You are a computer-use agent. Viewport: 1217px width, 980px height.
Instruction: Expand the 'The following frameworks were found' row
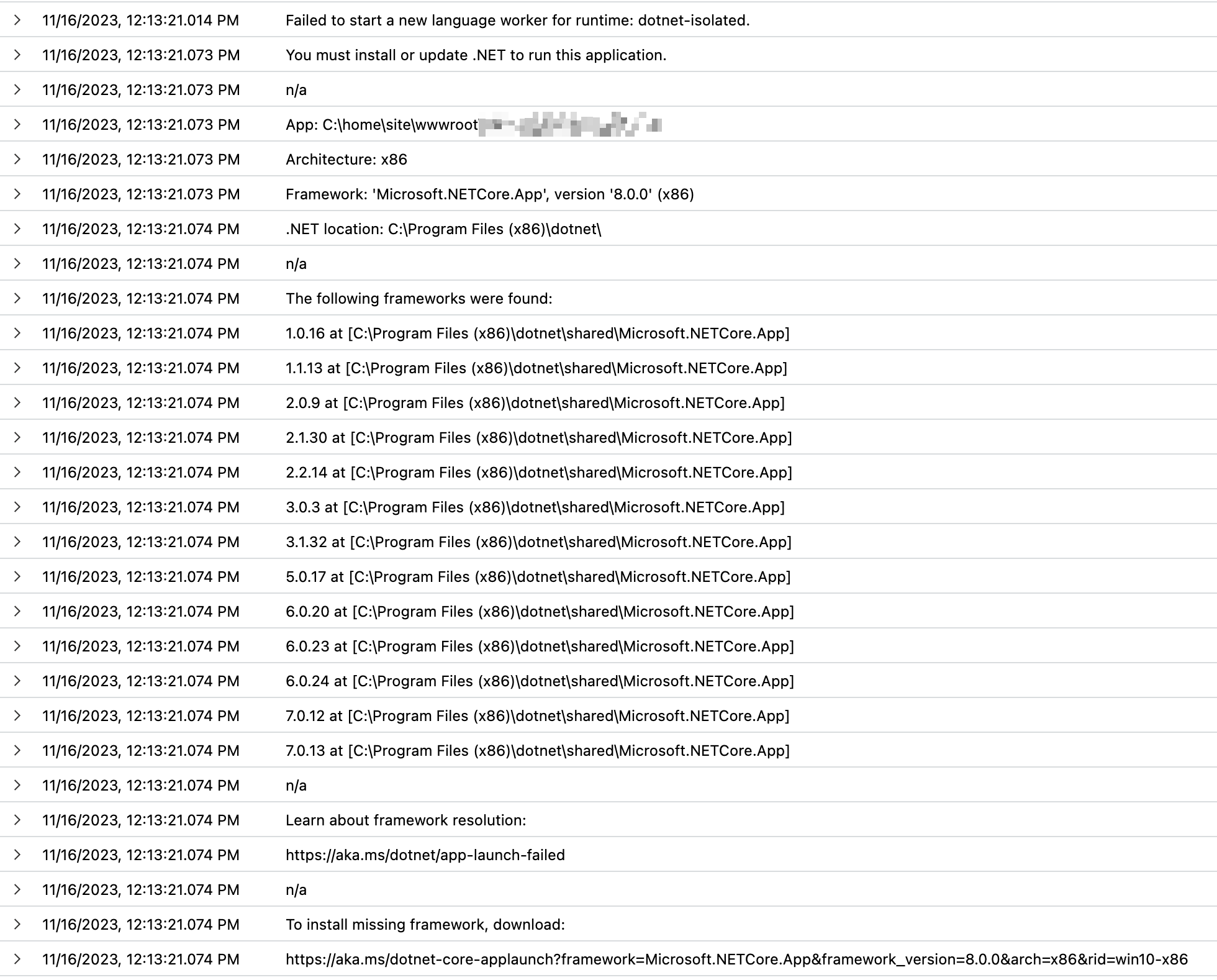pyautogui.click(x=17, y=299)
